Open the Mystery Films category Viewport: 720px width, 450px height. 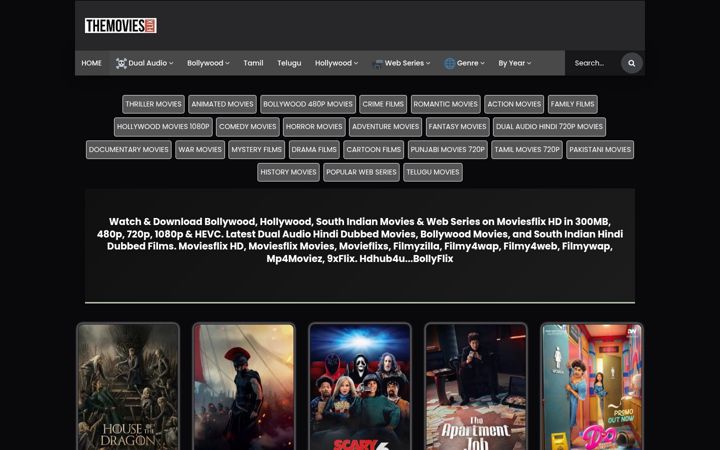[x=257, y=150]
